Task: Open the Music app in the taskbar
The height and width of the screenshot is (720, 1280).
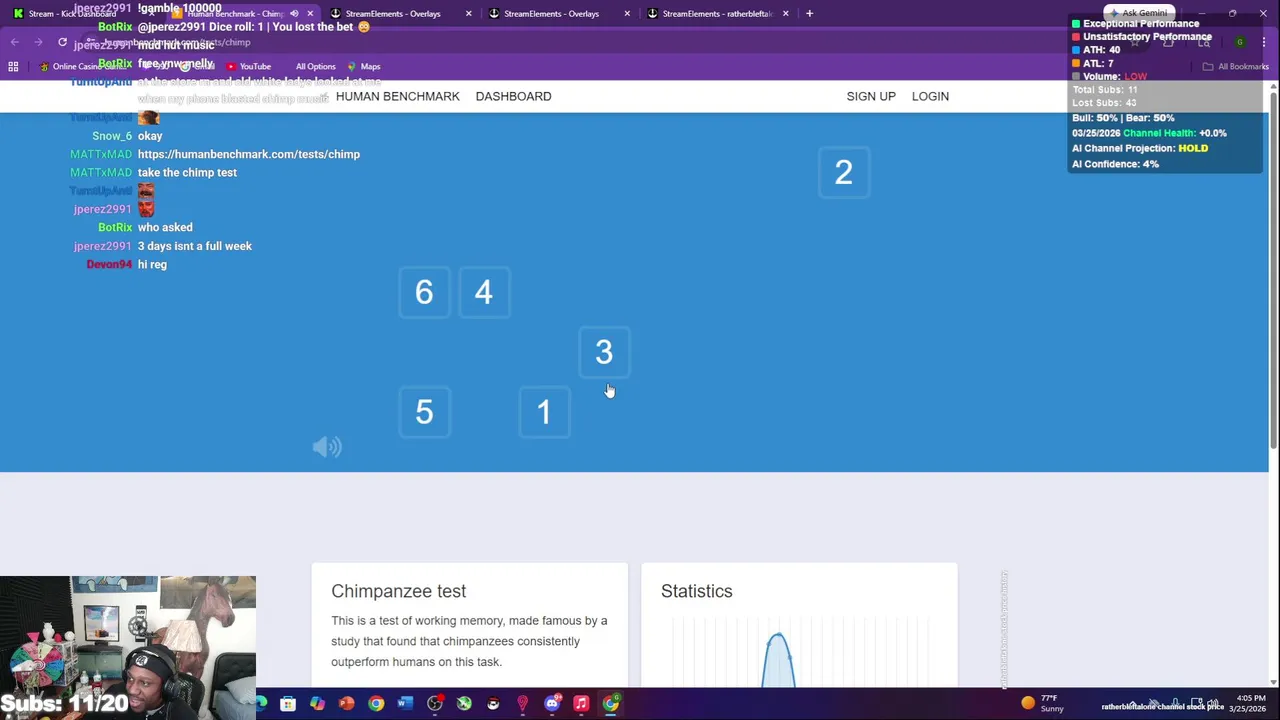Action: click(x=581, y=704)
